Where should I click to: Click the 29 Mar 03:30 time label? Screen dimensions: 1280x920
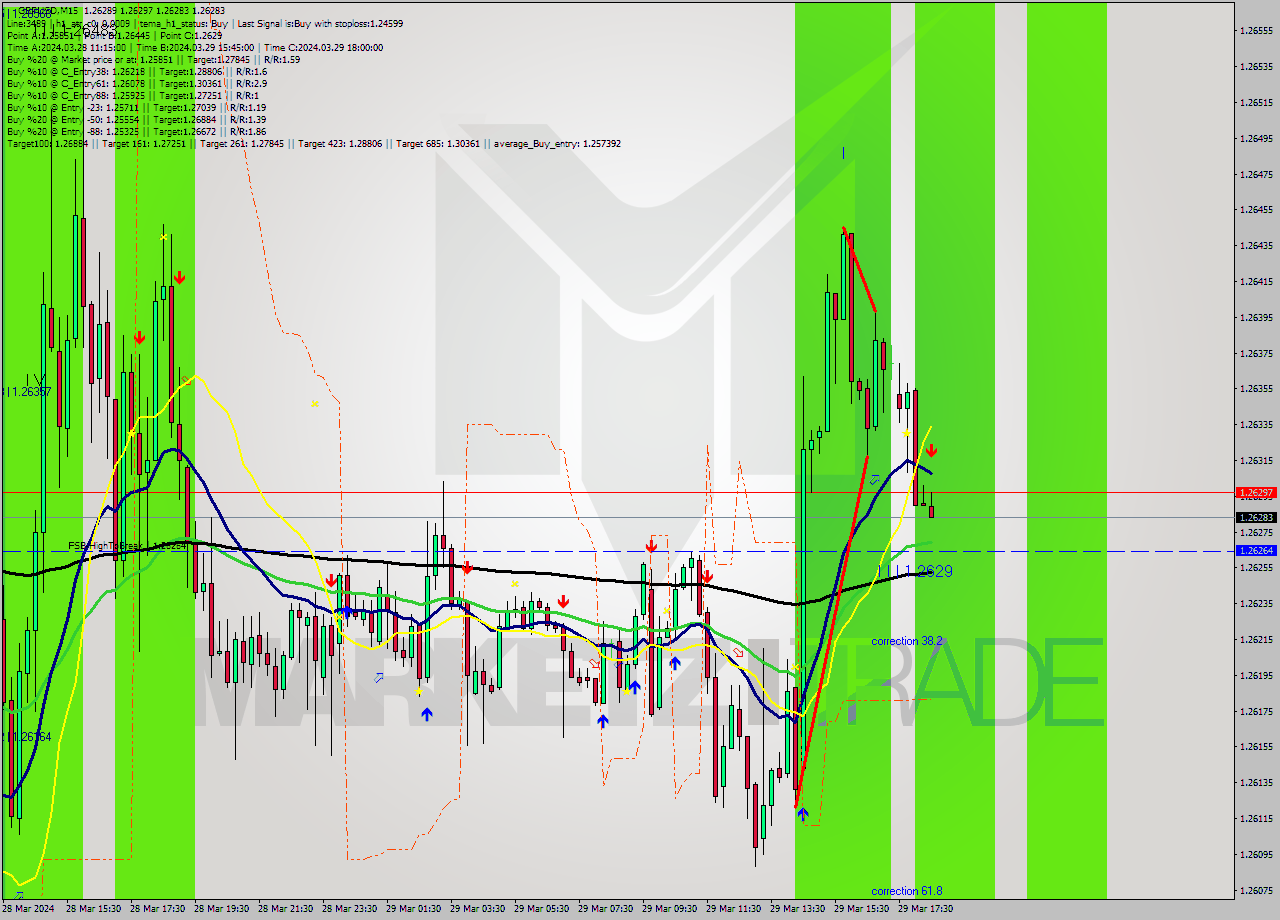(477, 909)
